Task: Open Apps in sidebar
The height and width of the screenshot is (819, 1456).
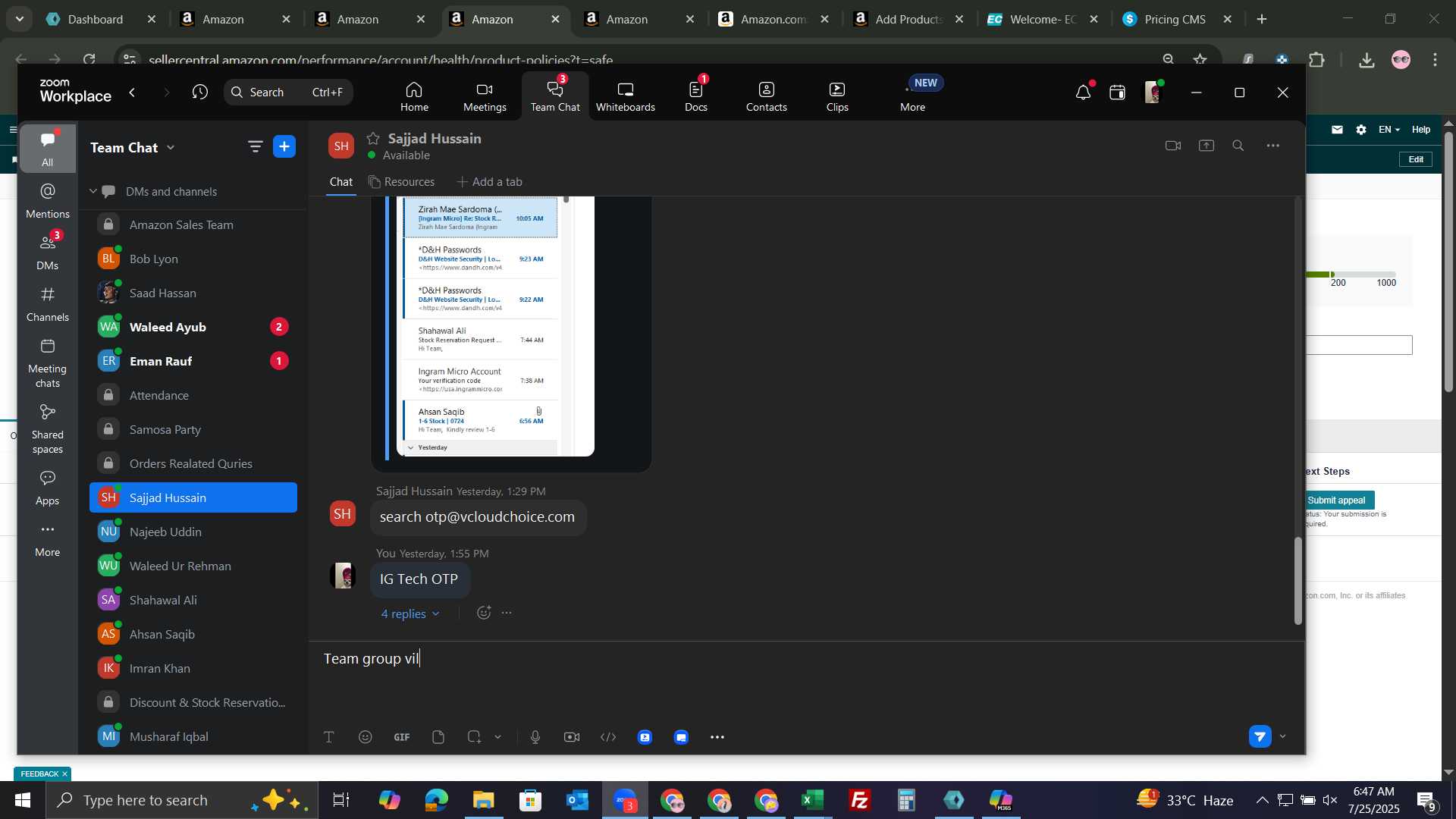Action: pyautogui.click(x=47, y=488)
